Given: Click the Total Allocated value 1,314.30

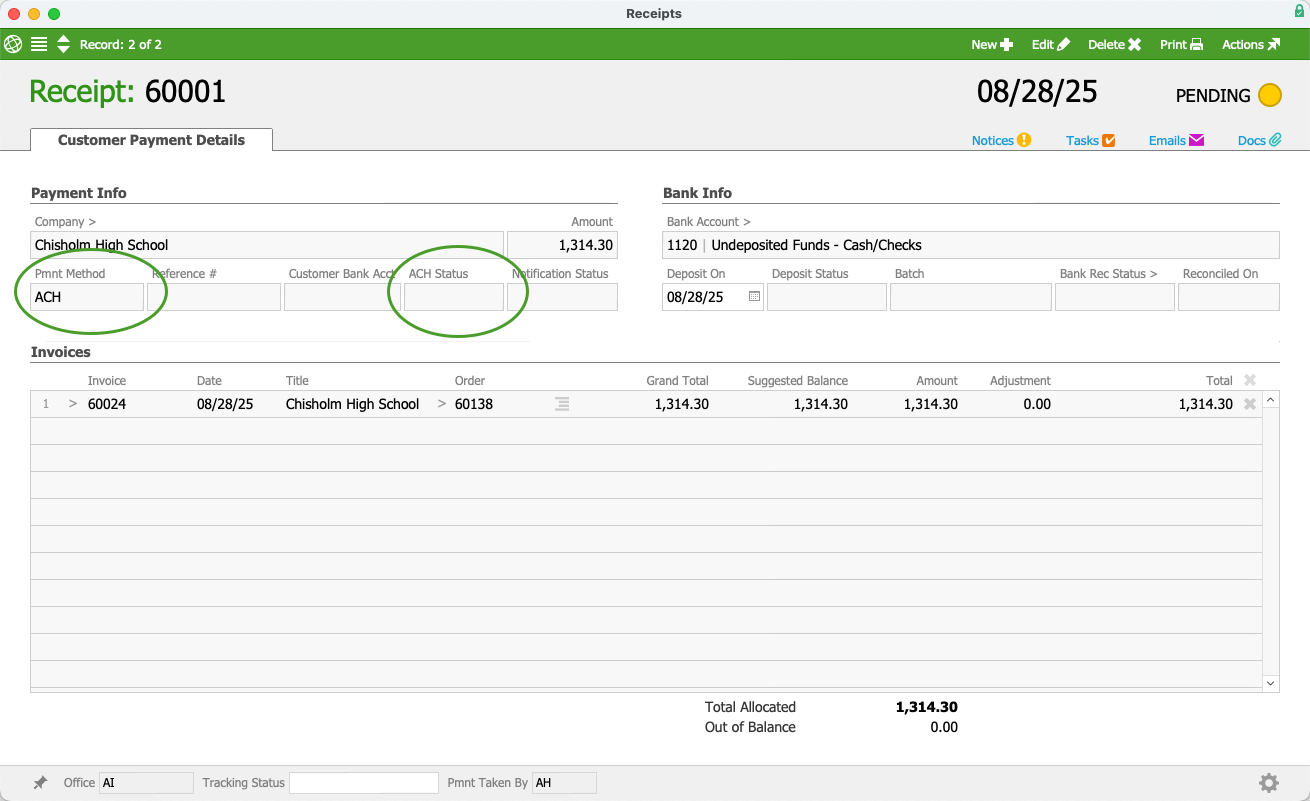Looking at the screenshot, I should click(927, 707).
